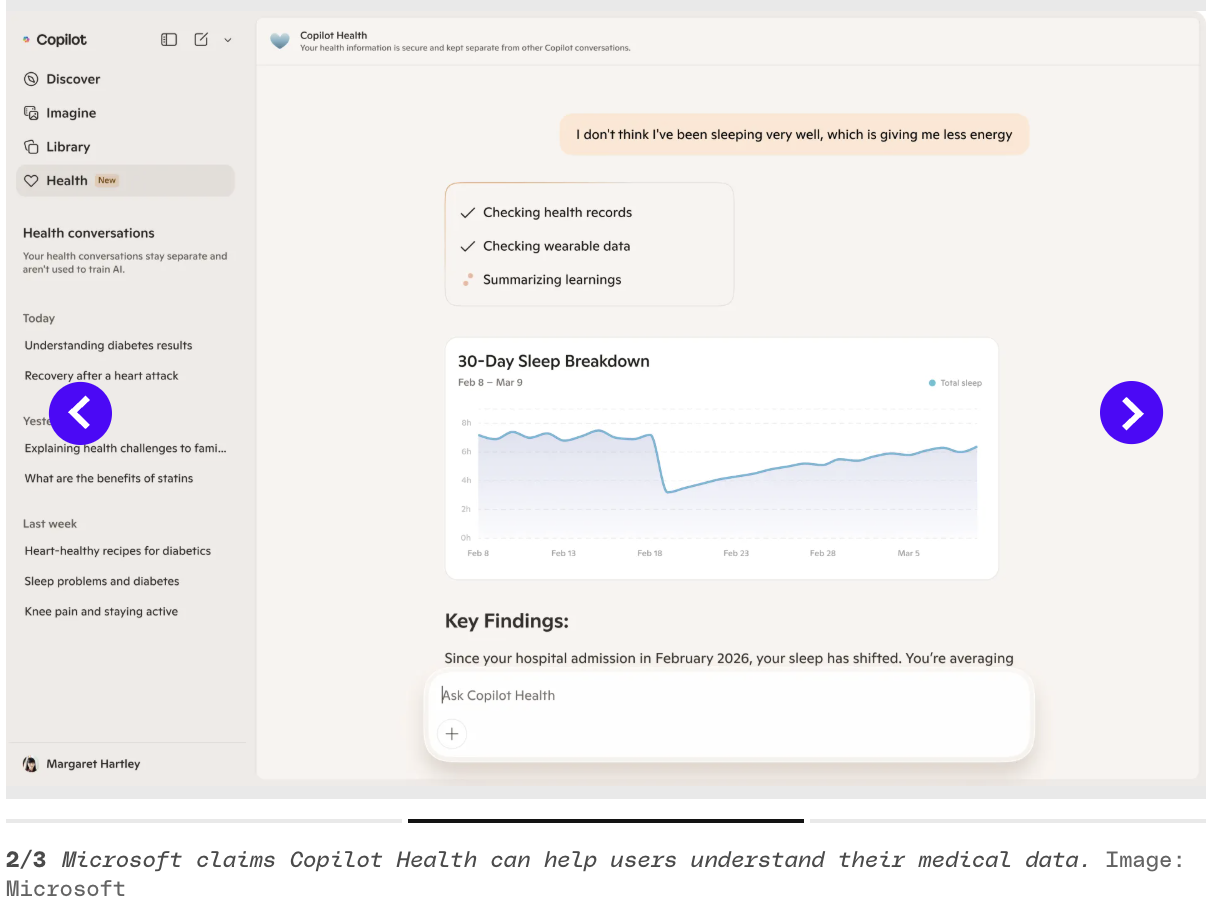Open 'Sleep problems and diabetes' conversation

click(102, 582)
